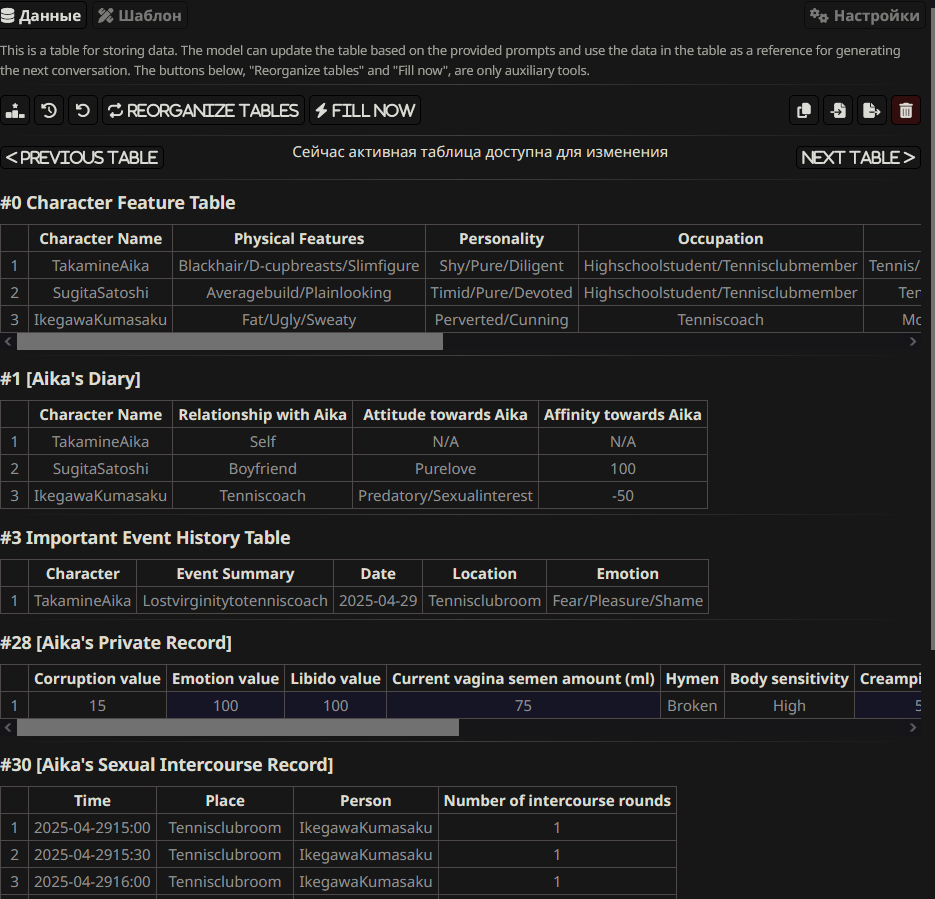Click the undo arrow icon
The image size is (935, 899).
tap(83, 110)
